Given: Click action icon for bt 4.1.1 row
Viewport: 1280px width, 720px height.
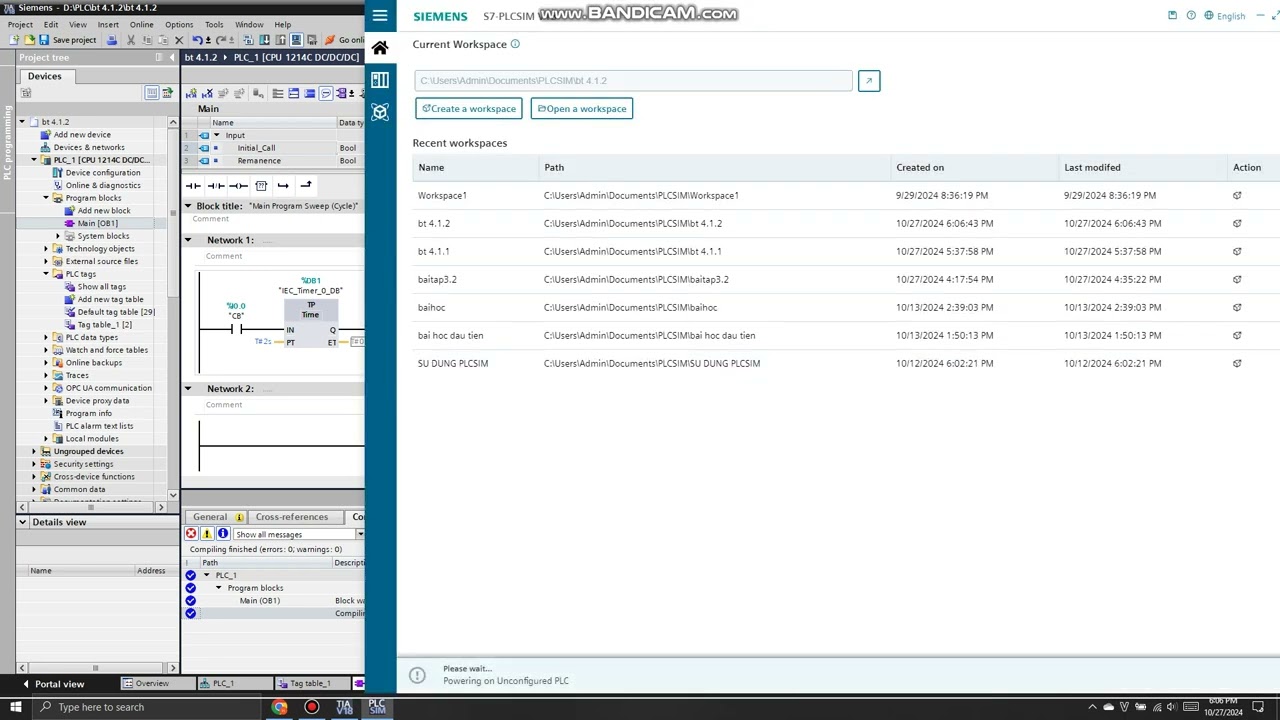Looking at the screenshot, I should [x=1237, y=252].
